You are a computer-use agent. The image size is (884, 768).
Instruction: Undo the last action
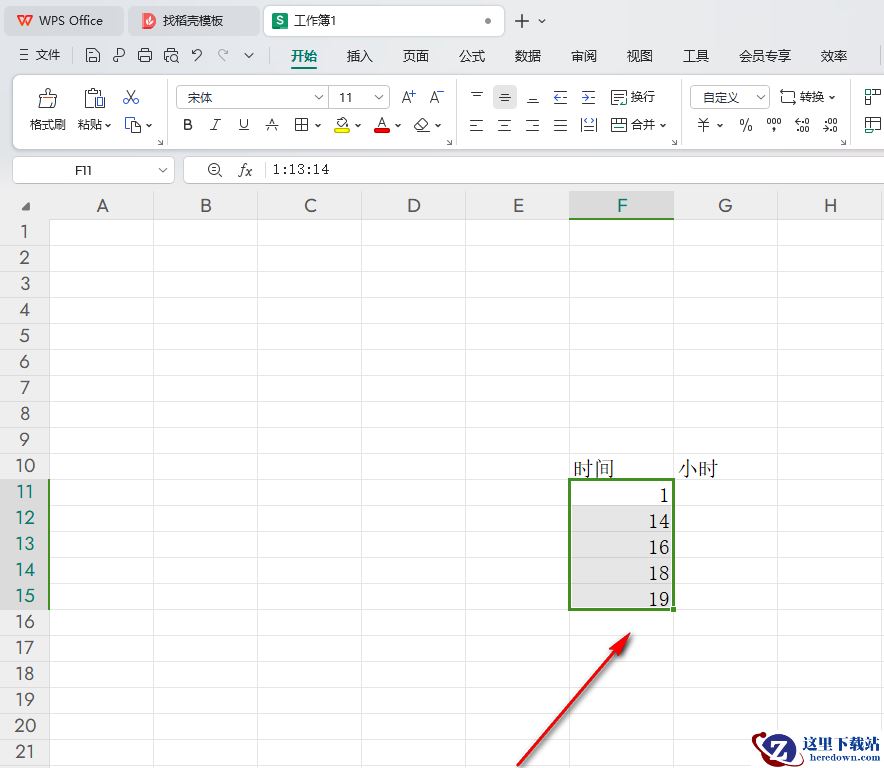(x=196, y=55)
